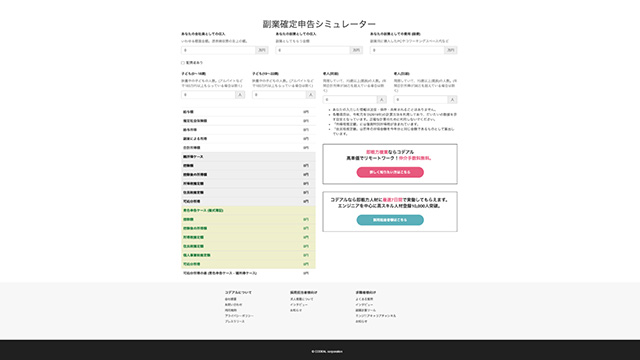Image resolution: width=640 pixels, height=360 pixels.
Task: Open the プライバシーポリシー footer link
Action: (239, 316)
